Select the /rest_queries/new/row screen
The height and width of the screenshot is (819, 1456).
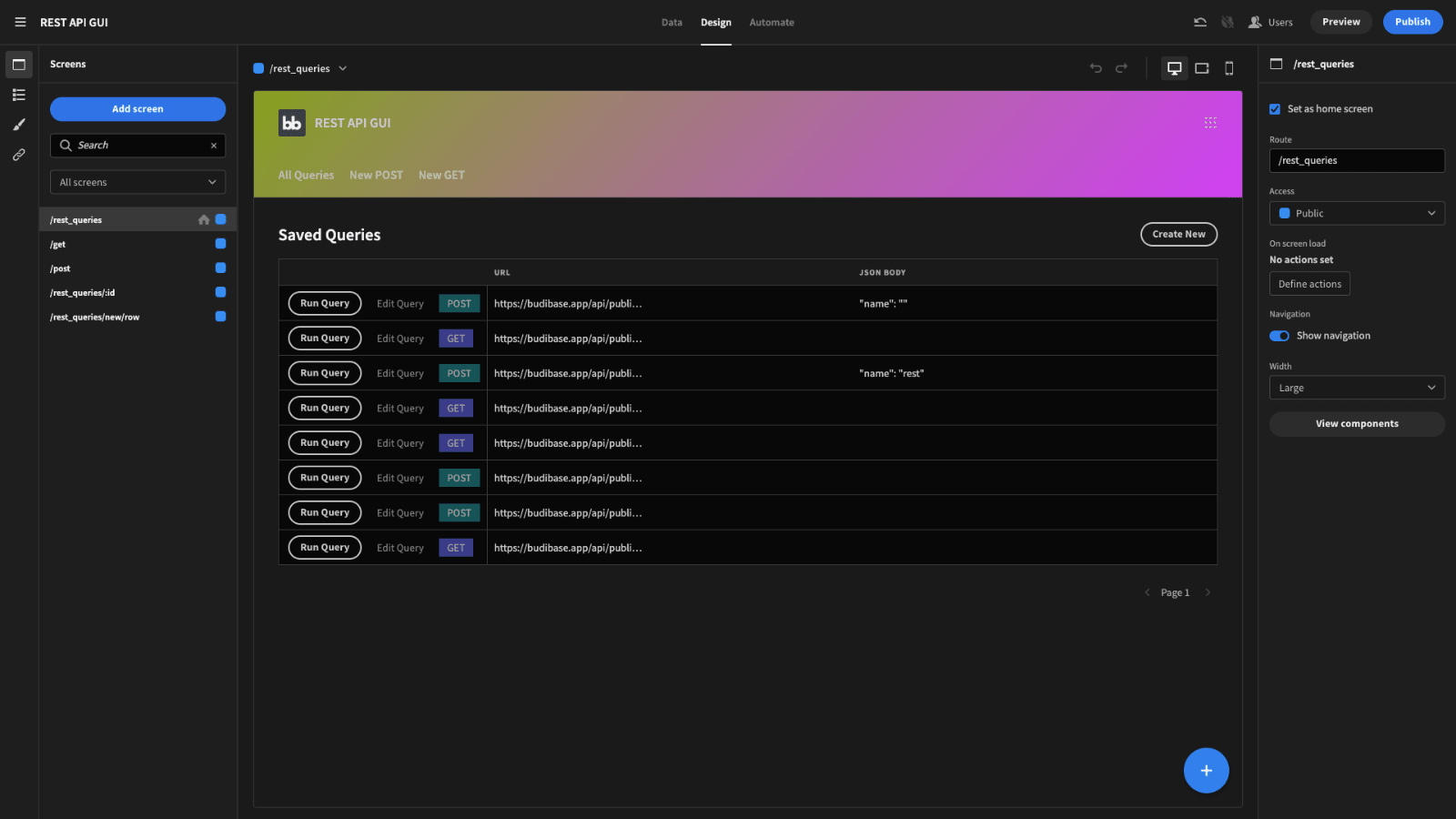pyautogui.click(x=138, y=318)
